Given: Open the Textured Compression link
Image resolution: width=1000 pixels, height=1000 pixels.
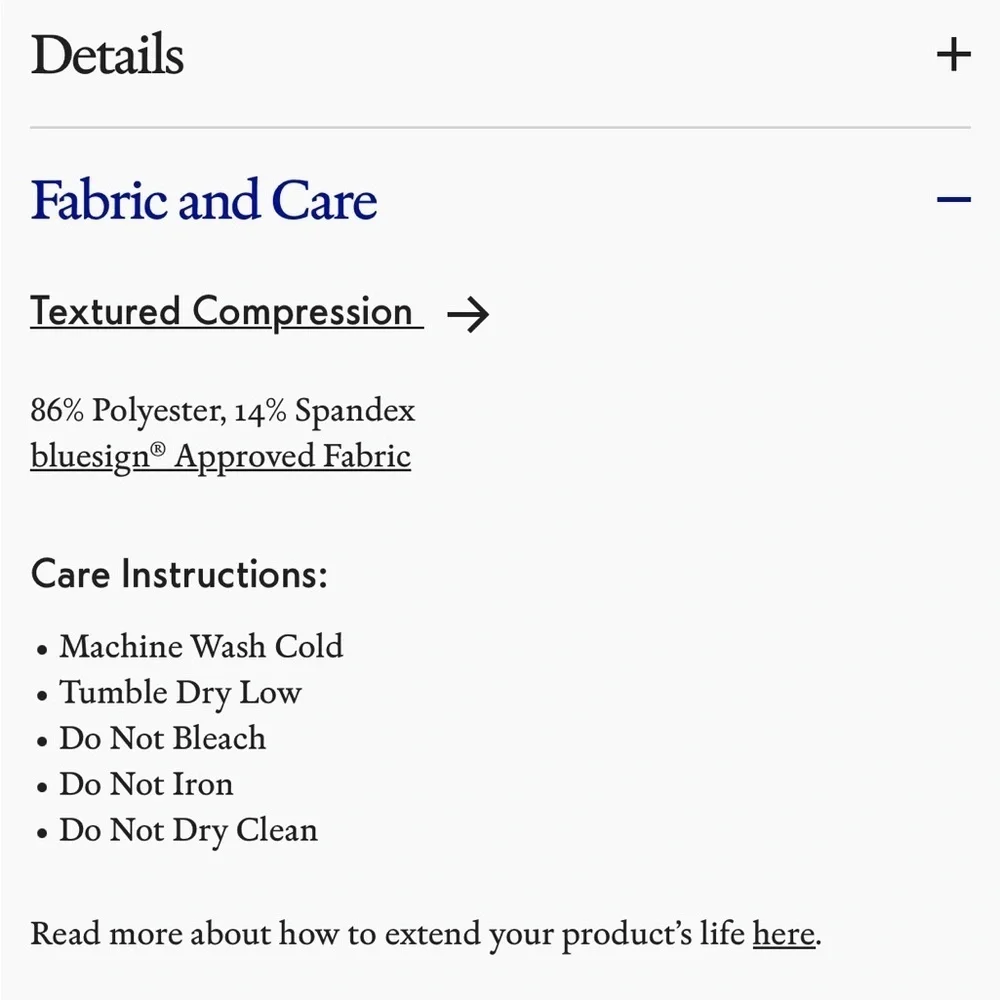Looking at the screenshot, I should [226, 312].
